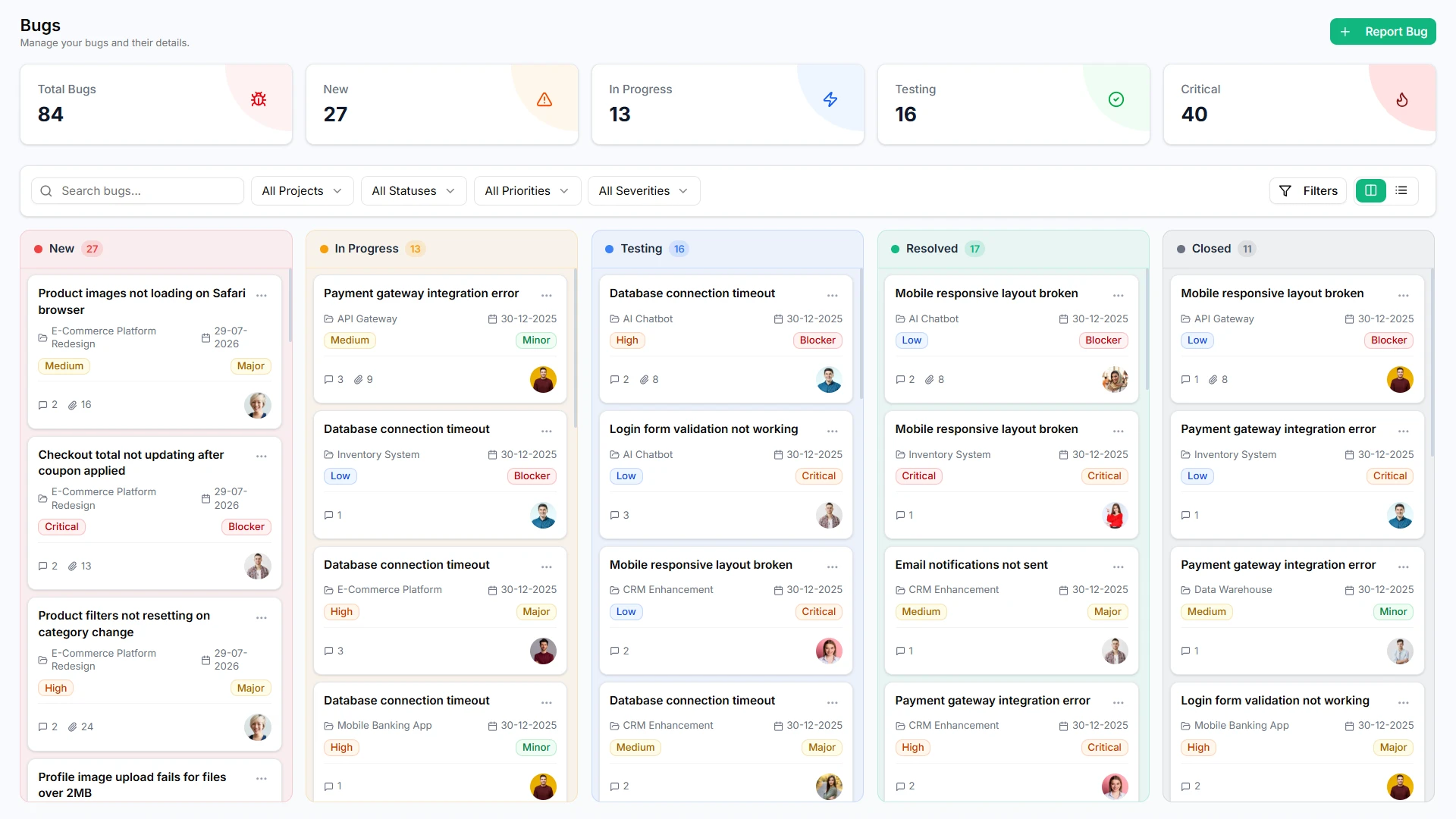
Task: Open menu for Email notifications not sent card
Action: click(1119, 566)
